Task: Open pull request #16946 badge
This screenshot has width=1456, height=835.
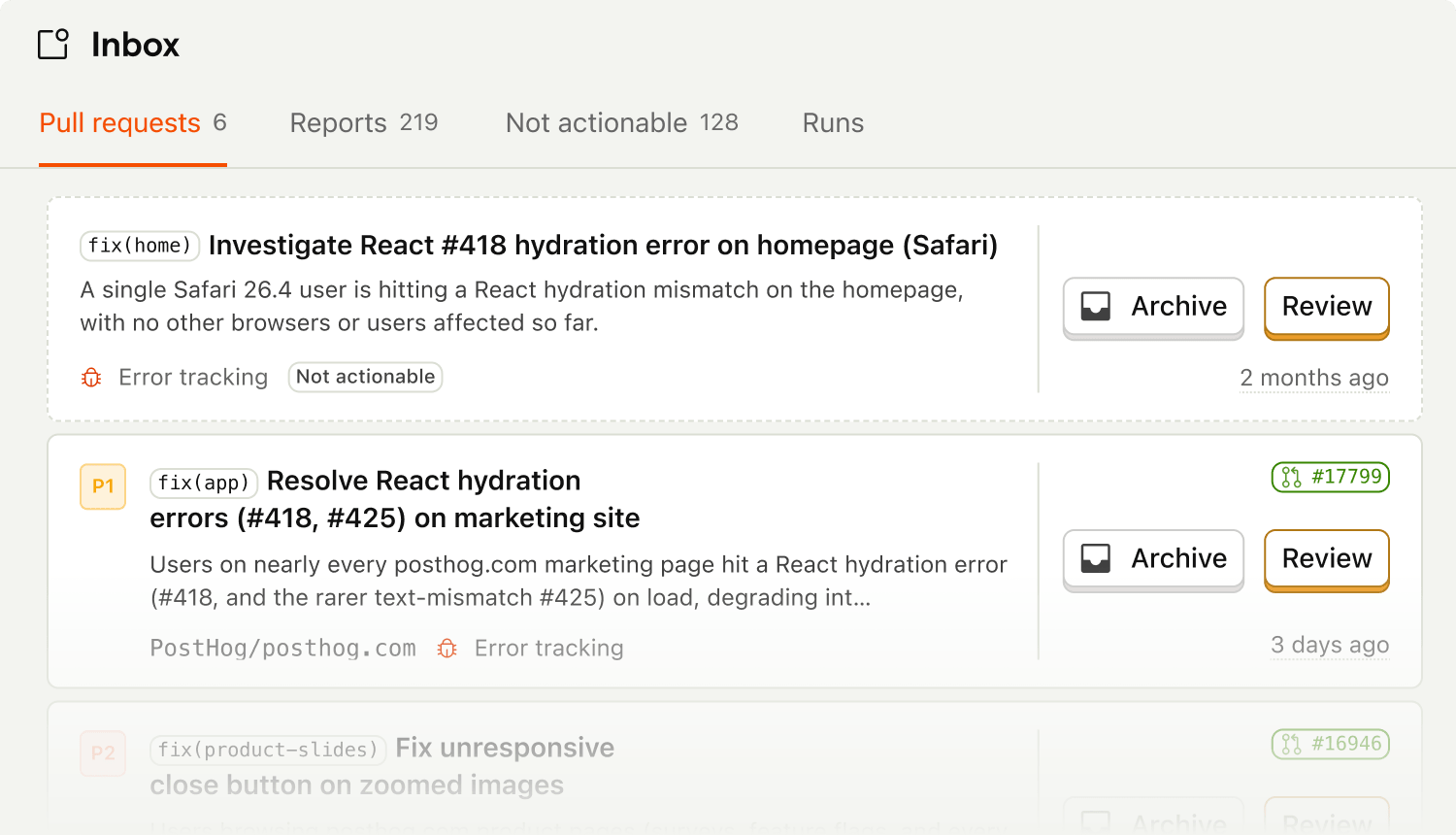Action: point(1331,744)
